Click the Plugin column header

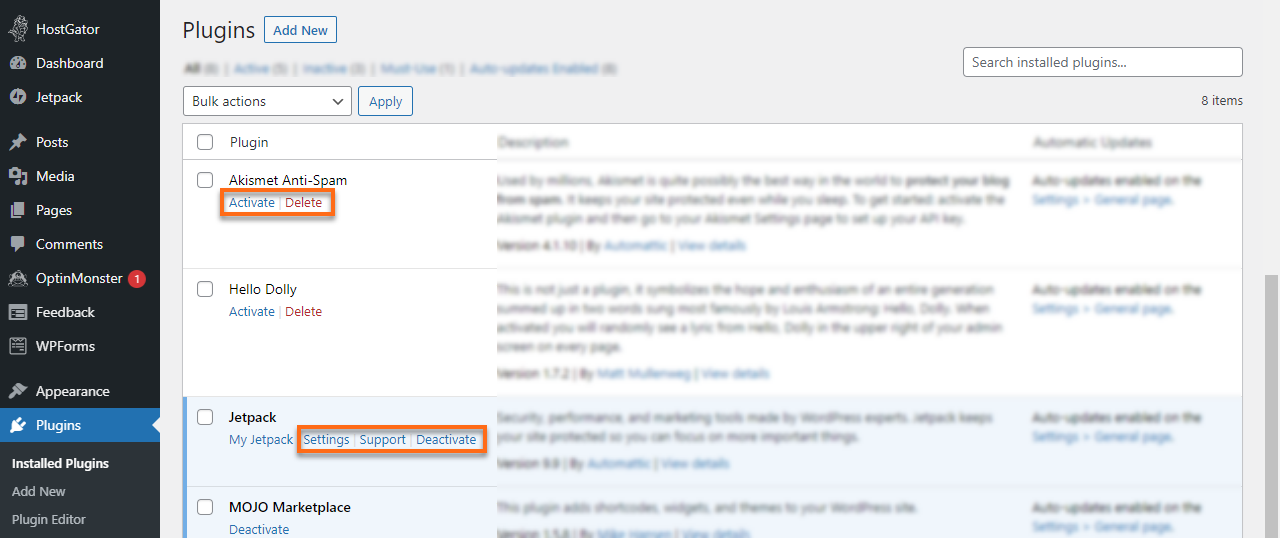[x=249, y=142]
